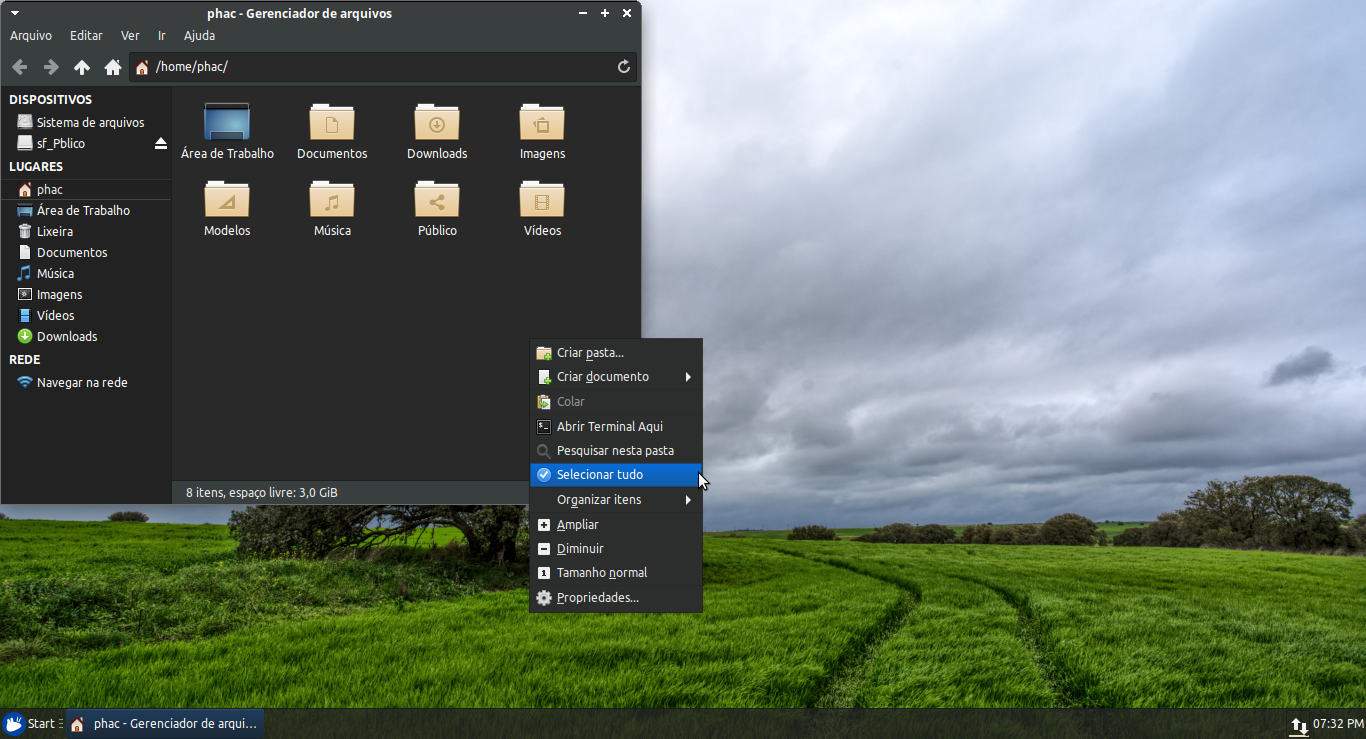This screenshot has height=739, width=1366.
Task: Expand Criar documento submenu
Action: 616,377
